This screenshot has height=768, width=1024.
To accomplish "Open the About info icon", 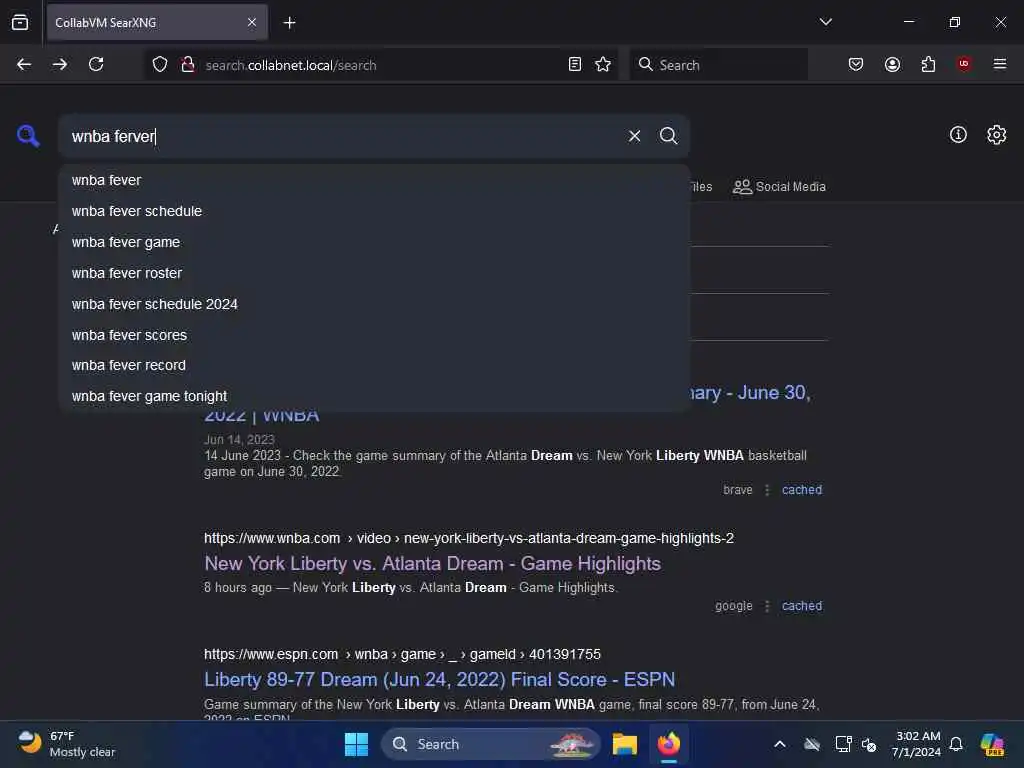I will pos(958,135).
